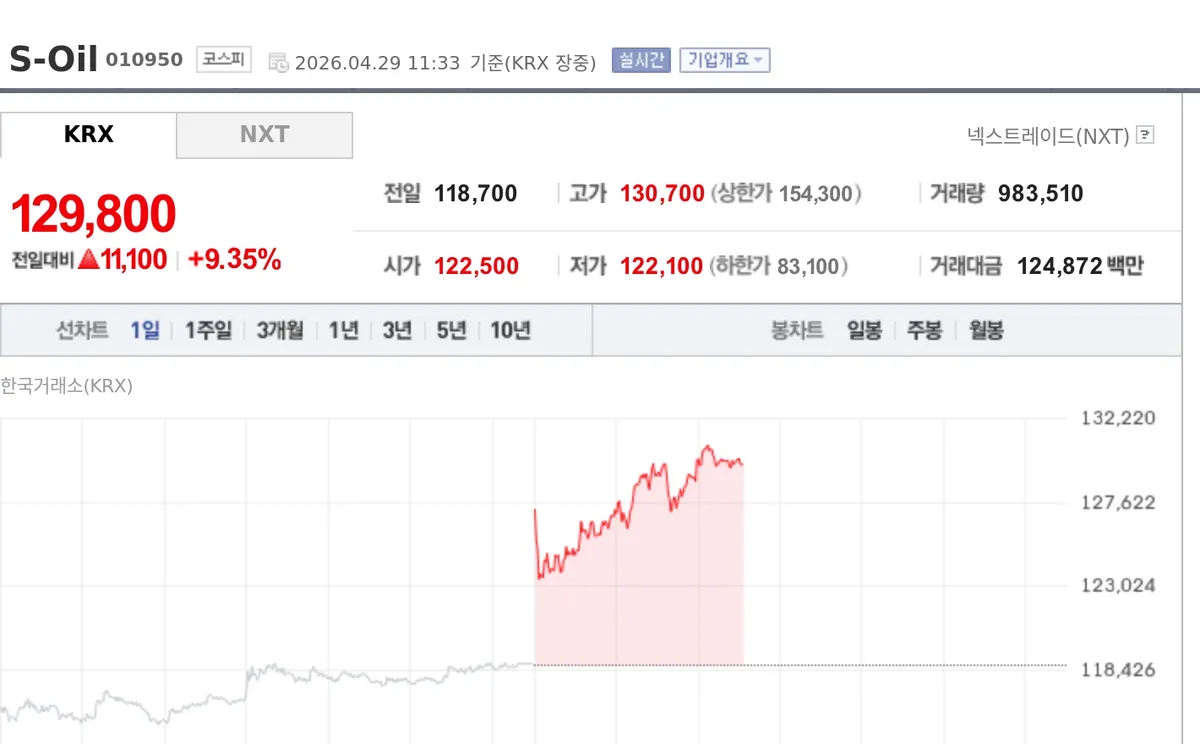
Task: Select the 1일 line chart period
Action: (x=145, y=331)
